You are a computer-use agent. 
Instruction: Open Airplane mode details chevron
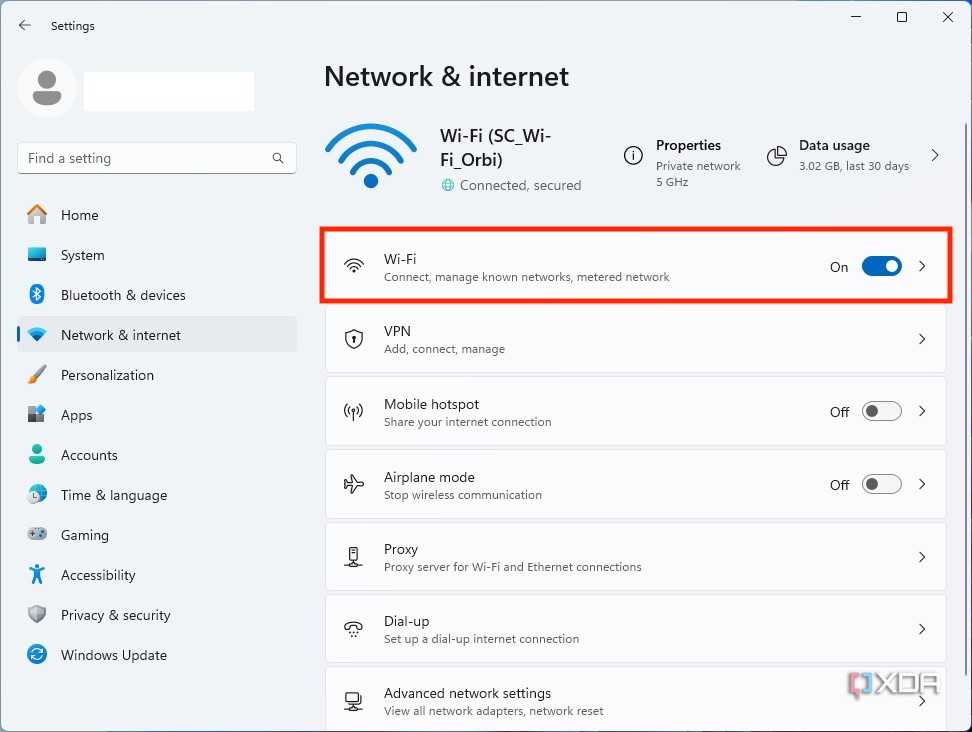click(x=922, y=484)
